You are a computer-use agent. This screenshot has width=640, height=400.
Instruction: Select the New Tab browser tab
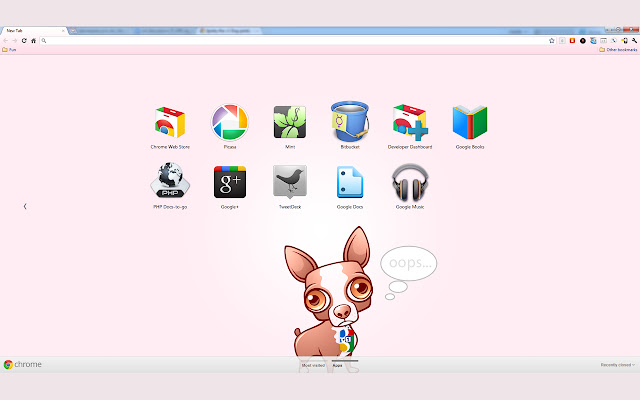pyautogui.click(x=33, y=31)
